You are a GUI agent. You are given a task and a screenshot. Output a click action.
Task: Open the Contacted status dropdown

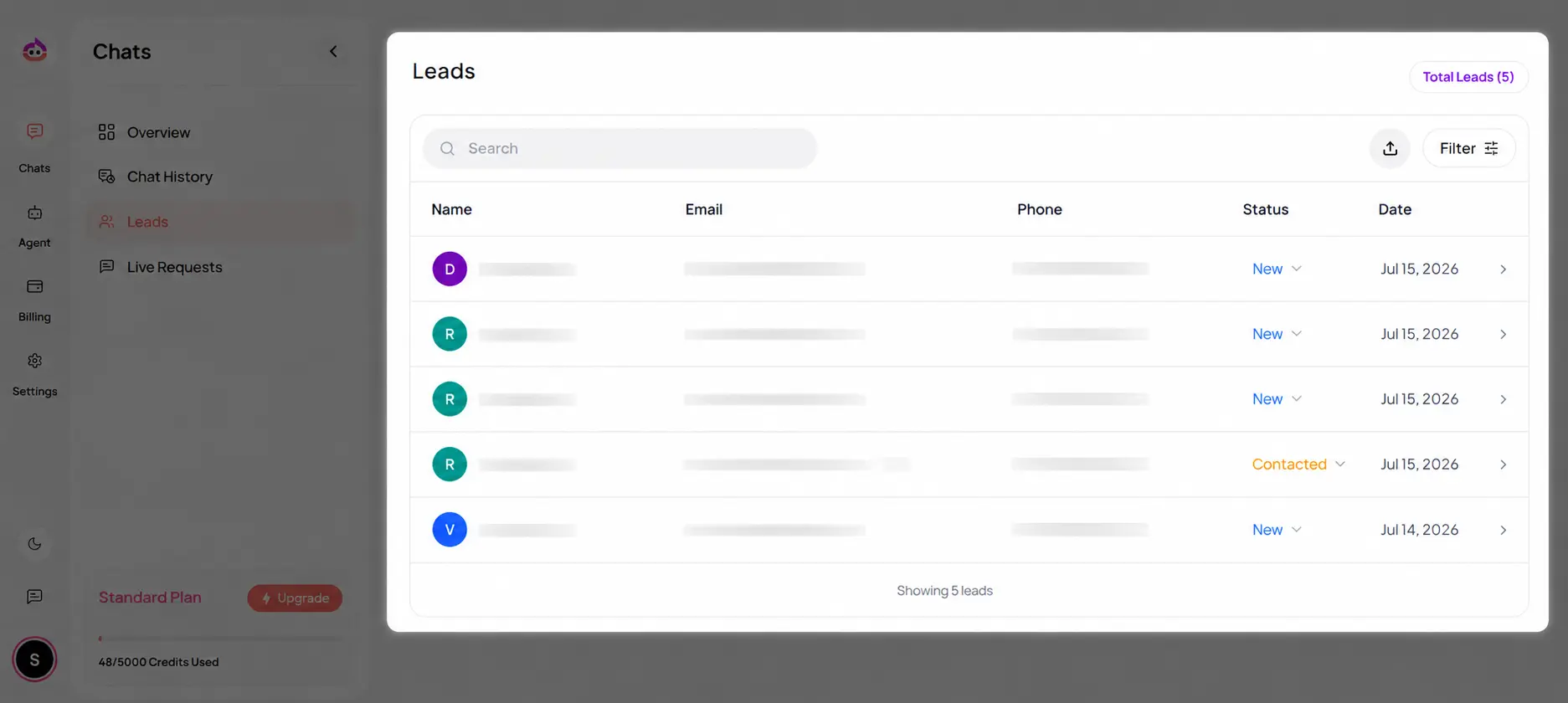pyautogui.click(x=1298, y=464)
